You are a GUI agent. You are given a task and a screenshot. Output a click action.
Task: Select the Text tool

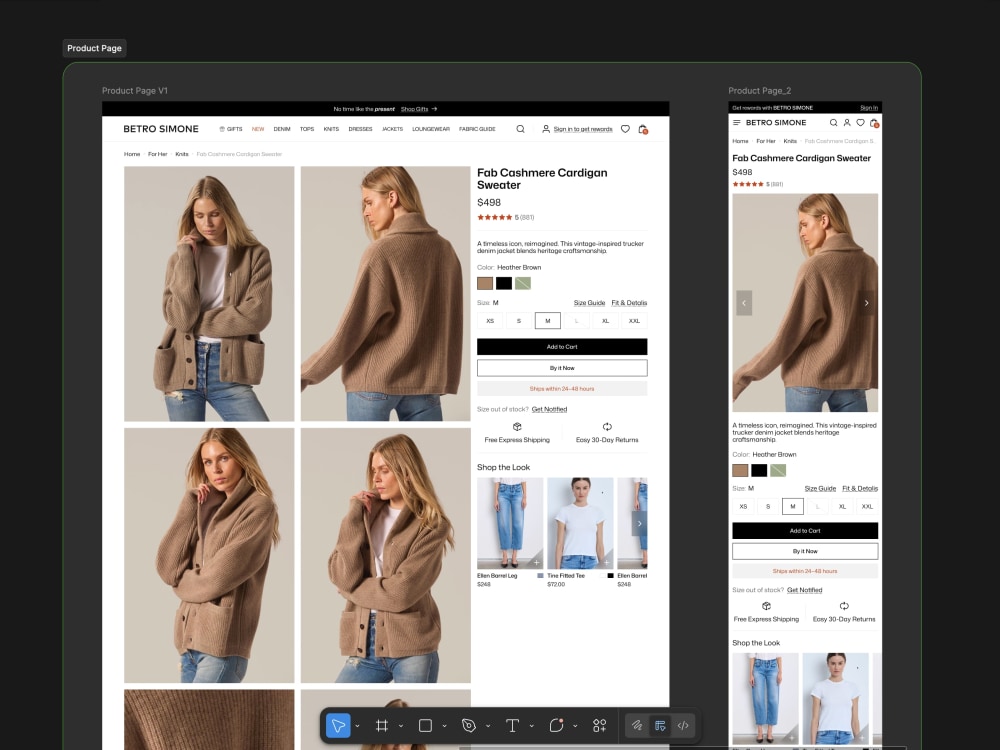(x=512, y=726)
